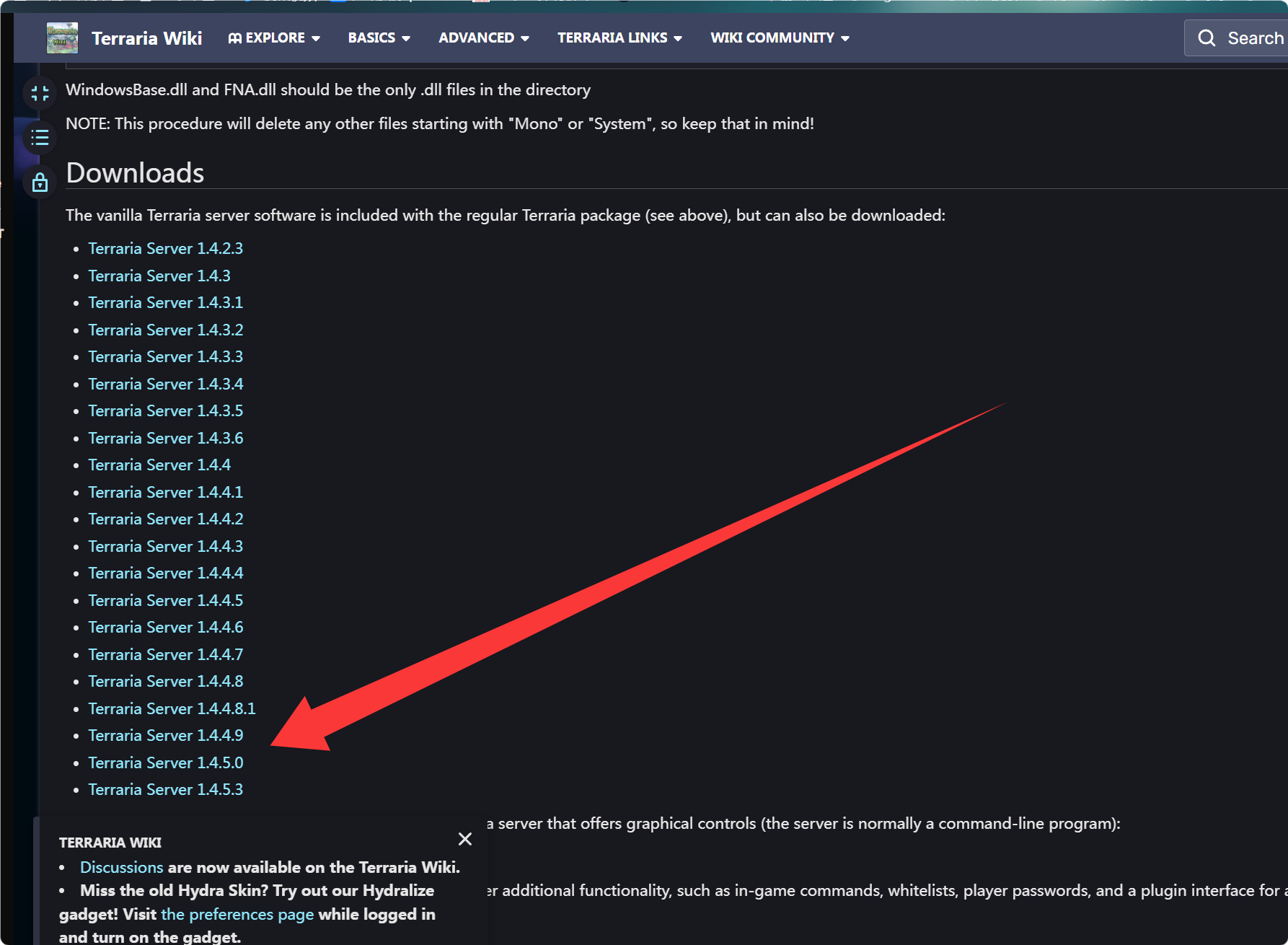This screenshot has height=945, width=1288.
Task: Open the Discussions link in the notification
Action: pos(122,867)
